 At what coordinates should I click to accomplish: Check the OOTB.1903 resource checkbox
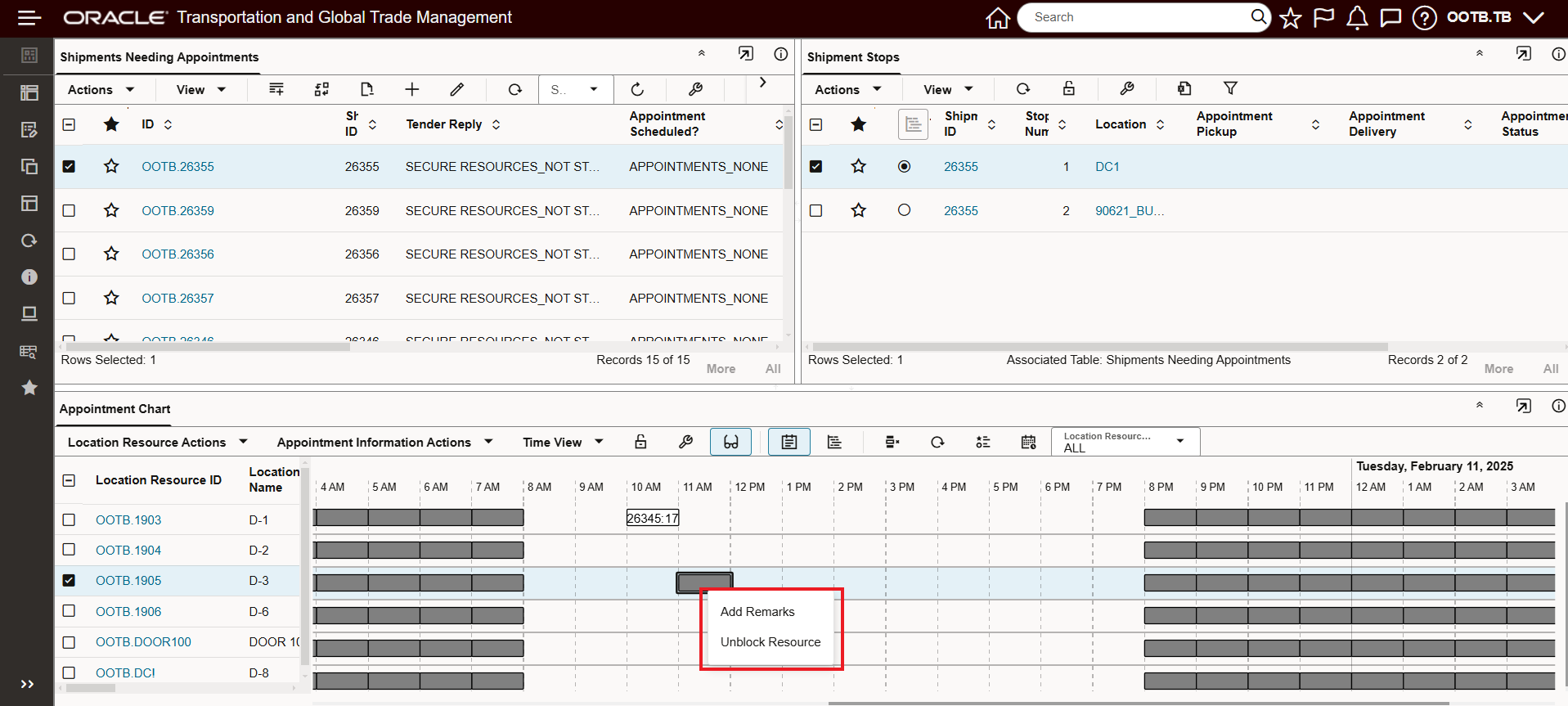tap(69, 519)
